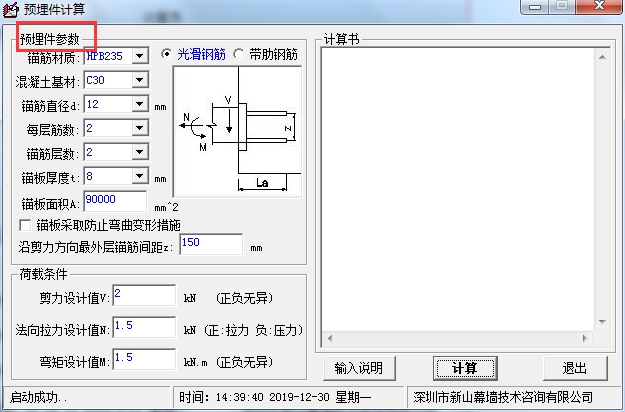The image size is (625, 412).
Task: Expand 每层筋数 dropdown
Action: pos(140,128)
